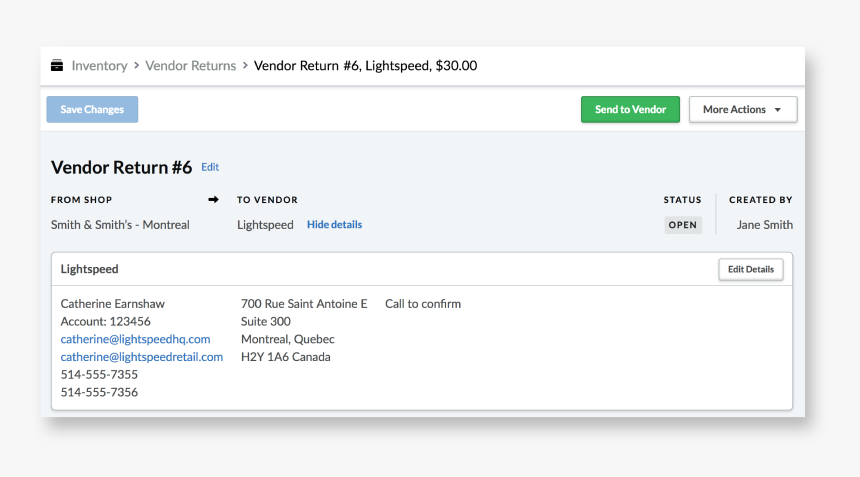Viewport: 860px width, 477px height.
Task: Click Jane Smith under Created By
Action: coord(764,225)
